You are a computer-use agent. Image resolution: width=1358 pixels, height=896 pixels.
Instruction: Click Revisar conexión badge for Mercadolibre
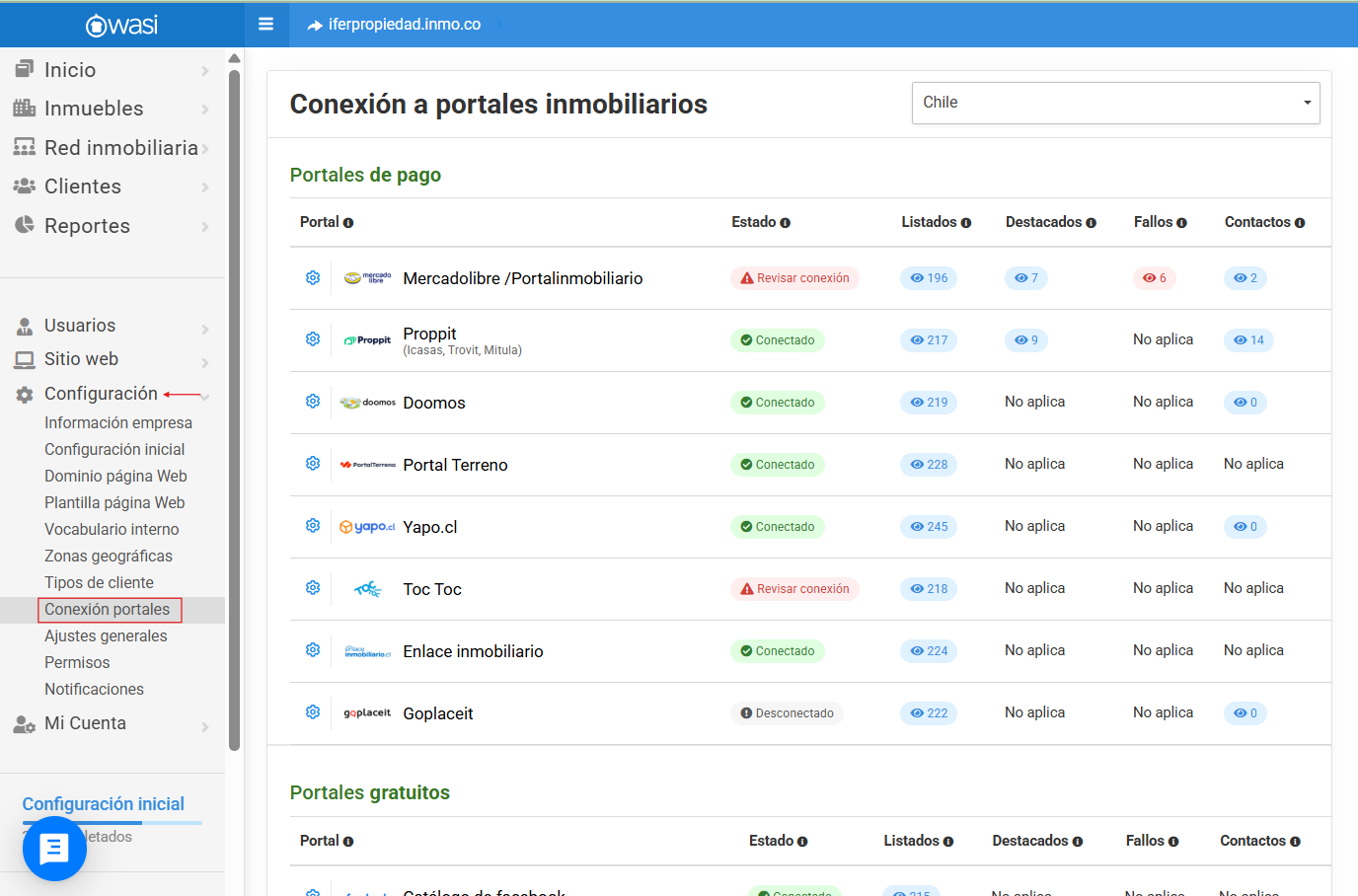click(794, 278)
